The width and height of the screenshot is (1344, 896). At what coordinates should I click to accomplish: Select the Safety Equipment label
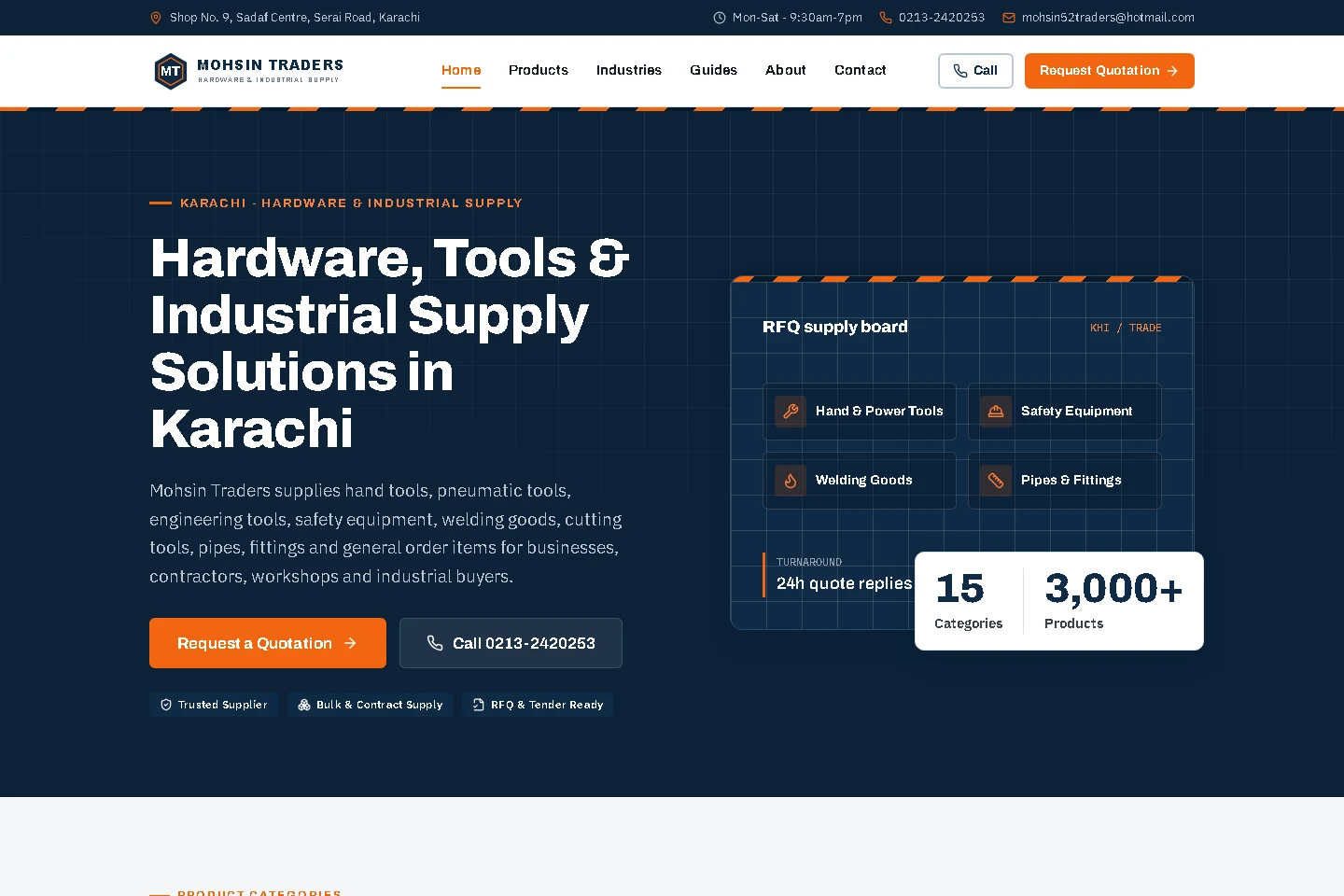(x=1076, y=411)
